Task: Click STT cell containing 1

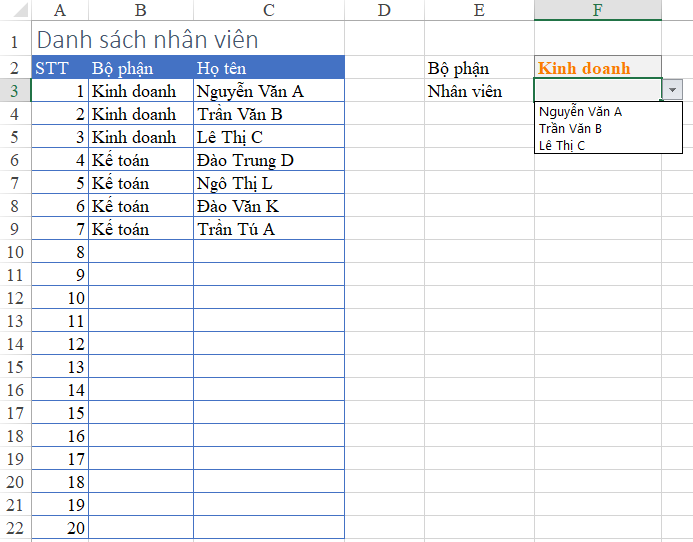Action: [x=60, y=91]
